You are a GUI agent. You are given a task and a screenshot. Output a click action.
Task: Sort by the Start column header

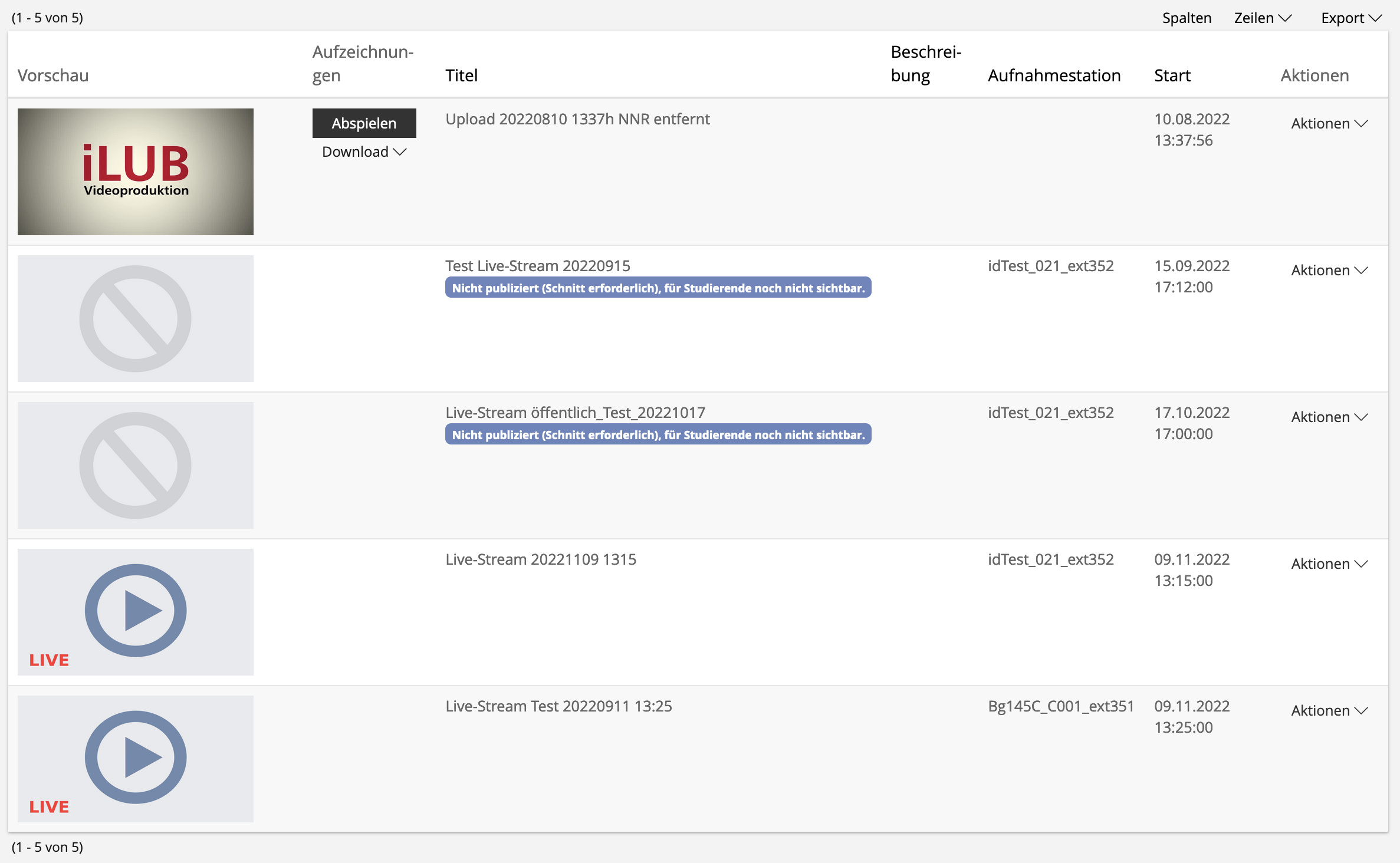(1172, 75)
